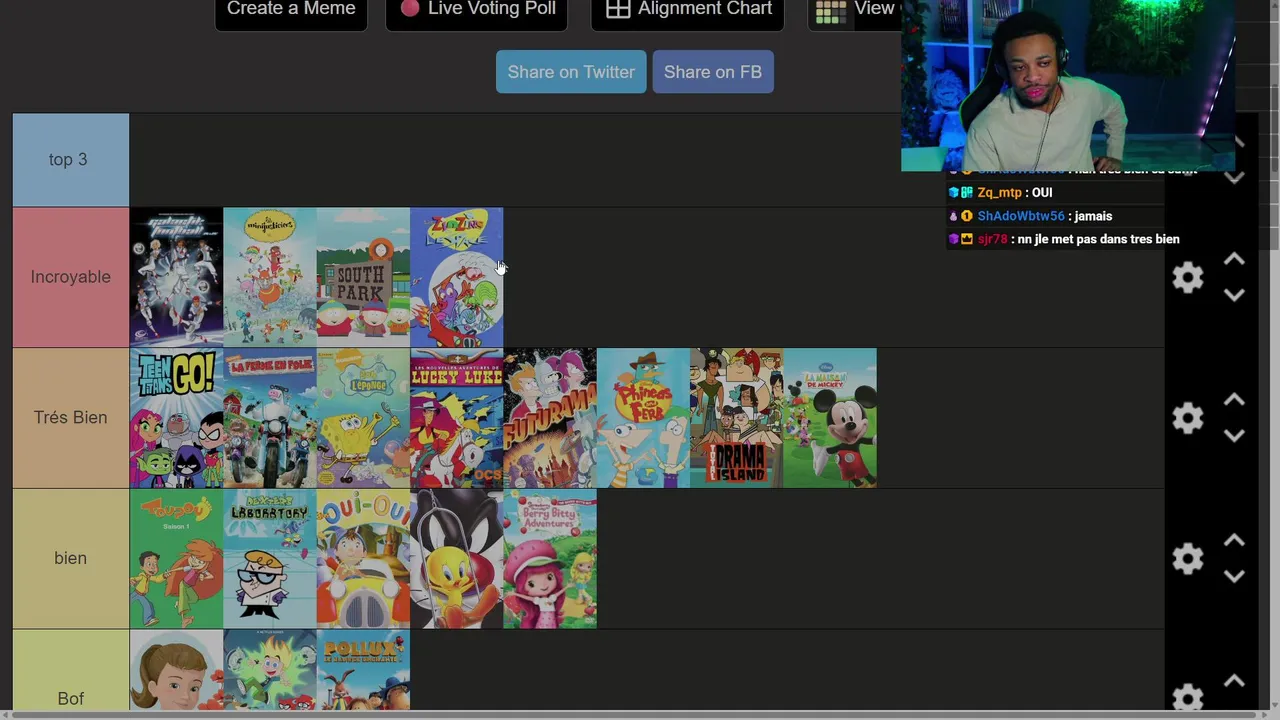Image resolution: width=1280 pixels, height=720 pixels.
Task: Select La Ferme en Folie poster
Action: click(269, 418)
